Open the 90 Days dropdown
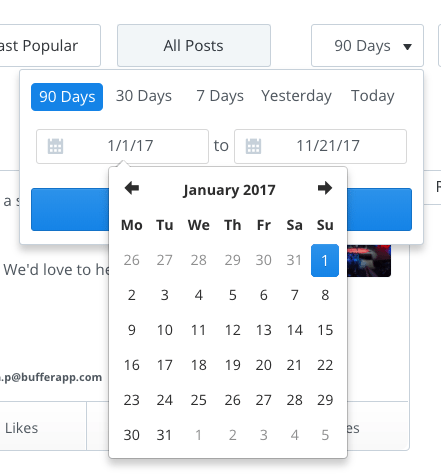Viewport: 441px width, 476px height. tap(367, 46)
